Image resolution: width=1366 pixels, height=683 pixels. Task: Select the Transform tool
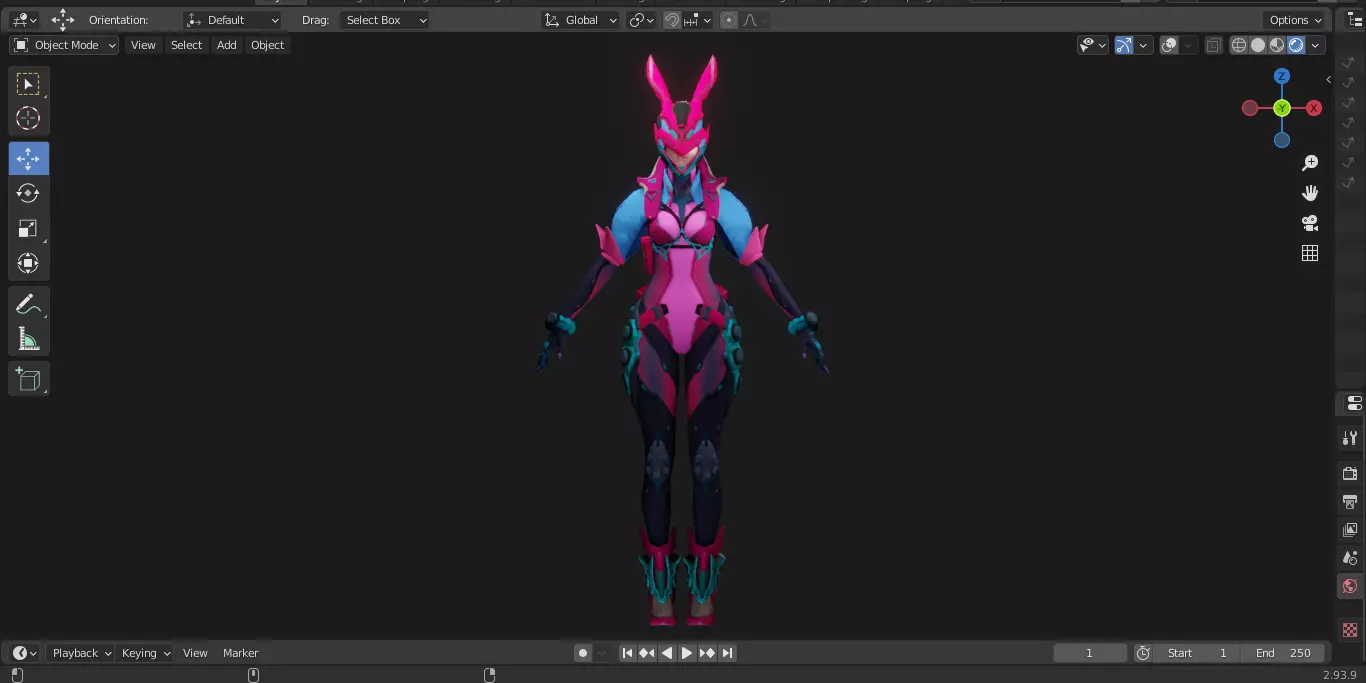click(28, 263)
